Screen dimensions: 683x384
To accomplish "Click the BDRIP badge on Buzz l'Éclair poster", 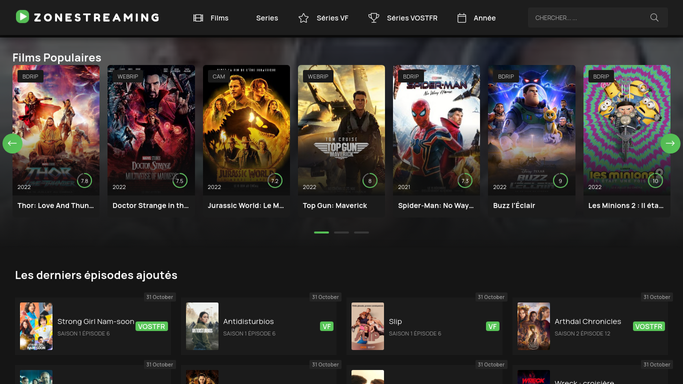I will coord(506,76).
